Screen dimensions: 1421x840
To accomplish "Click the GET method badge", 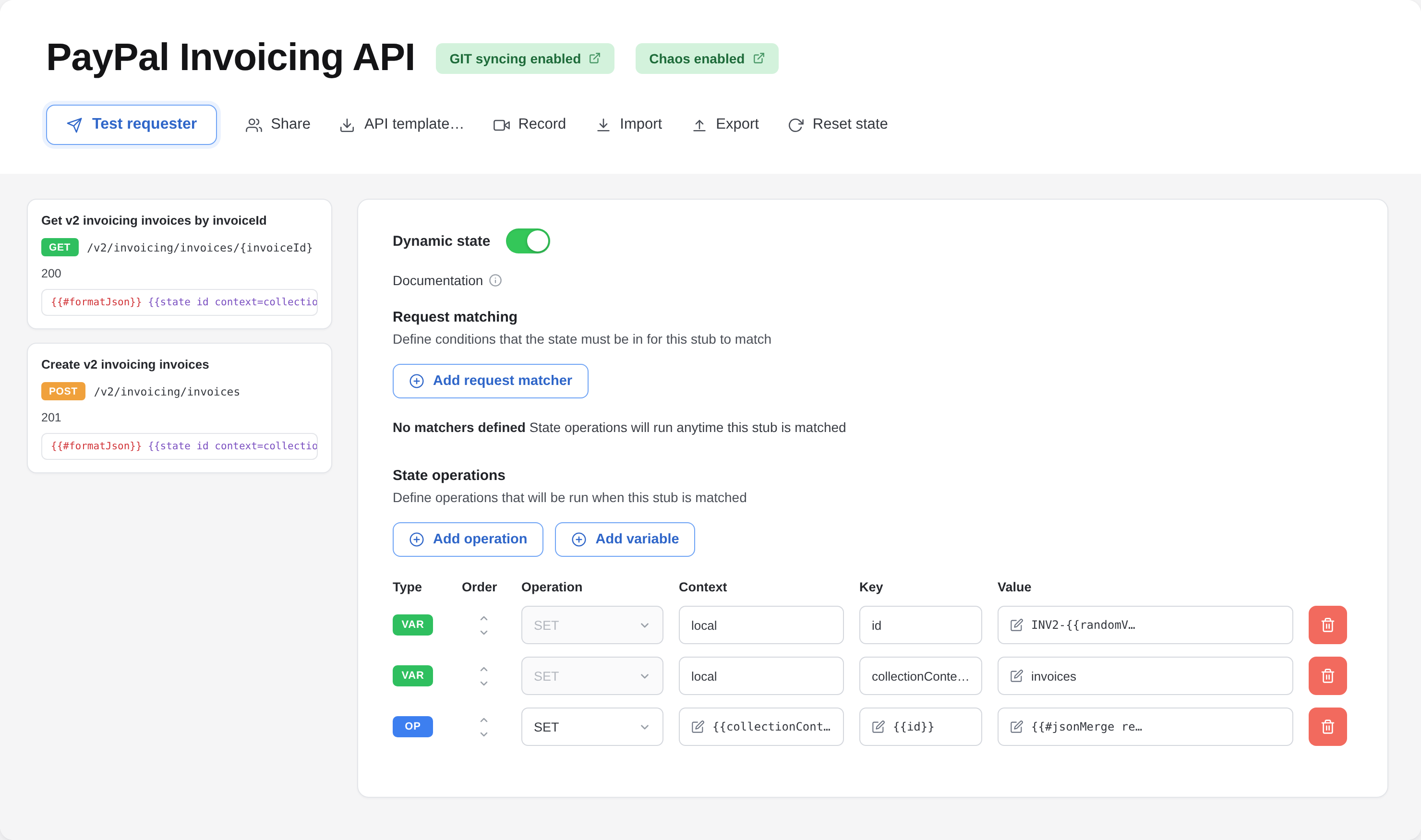I will click(60, 247).
